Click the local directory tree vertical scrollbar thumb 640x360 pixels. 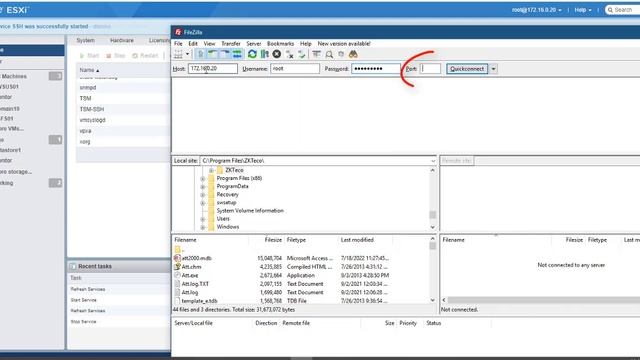[x=433, y=214]
